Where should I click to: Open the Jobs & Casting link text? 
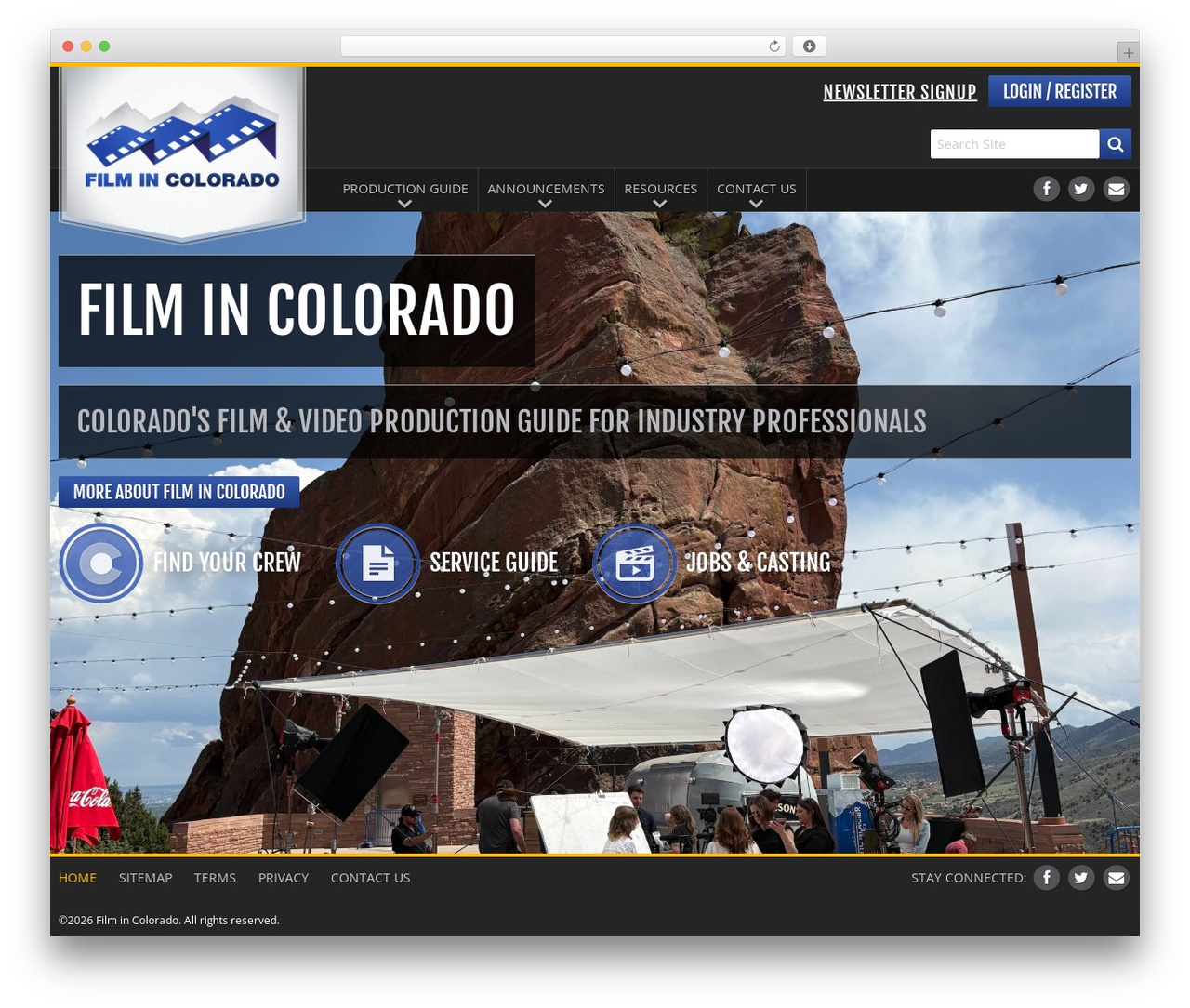coord(758,563)
